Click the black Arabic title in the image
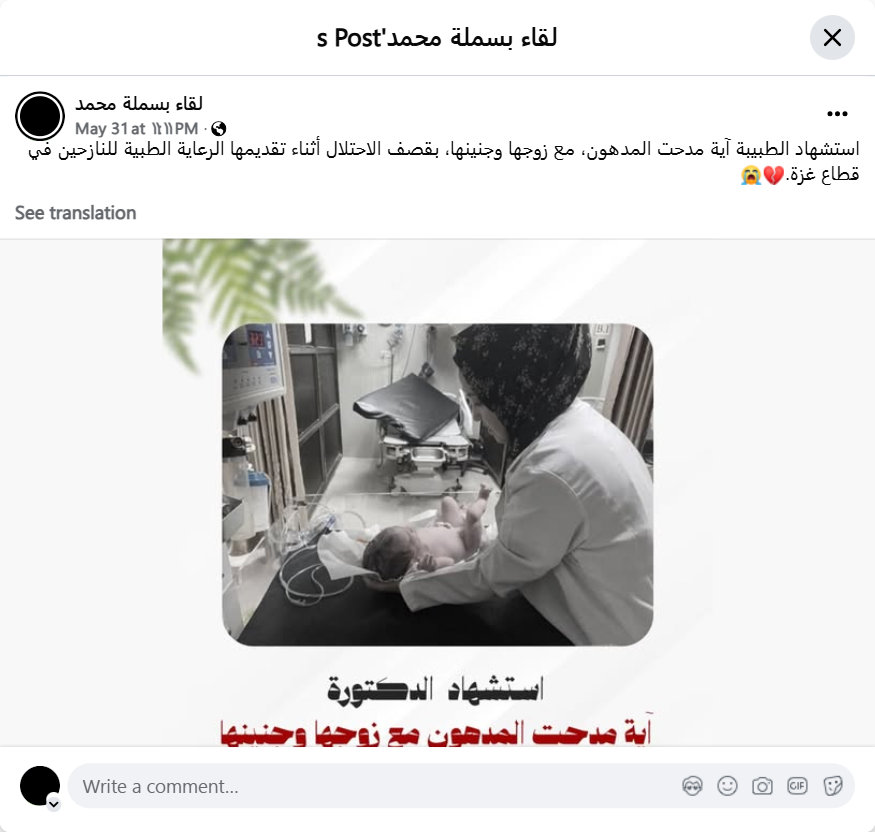Viewport: 875px width, 832px height. 435,690
